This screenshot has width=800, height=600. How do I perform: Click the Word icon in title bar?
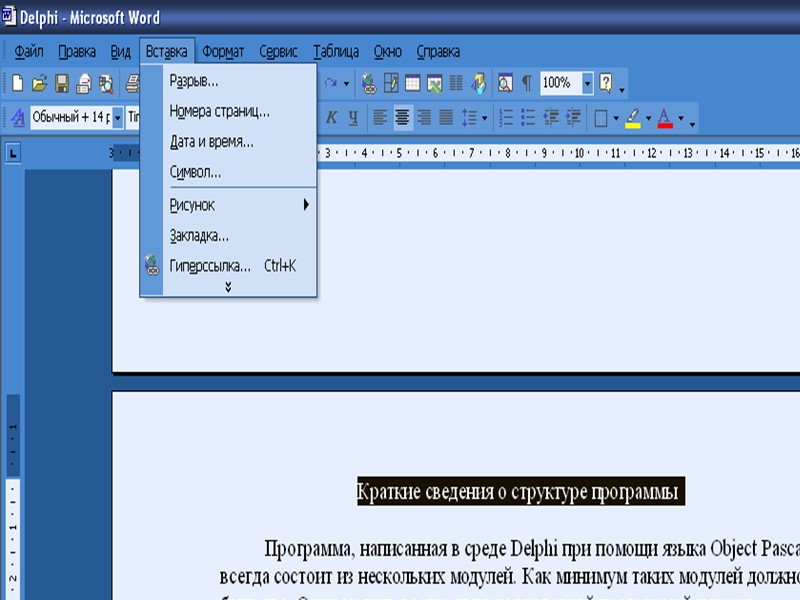click(x=9, y=16)
